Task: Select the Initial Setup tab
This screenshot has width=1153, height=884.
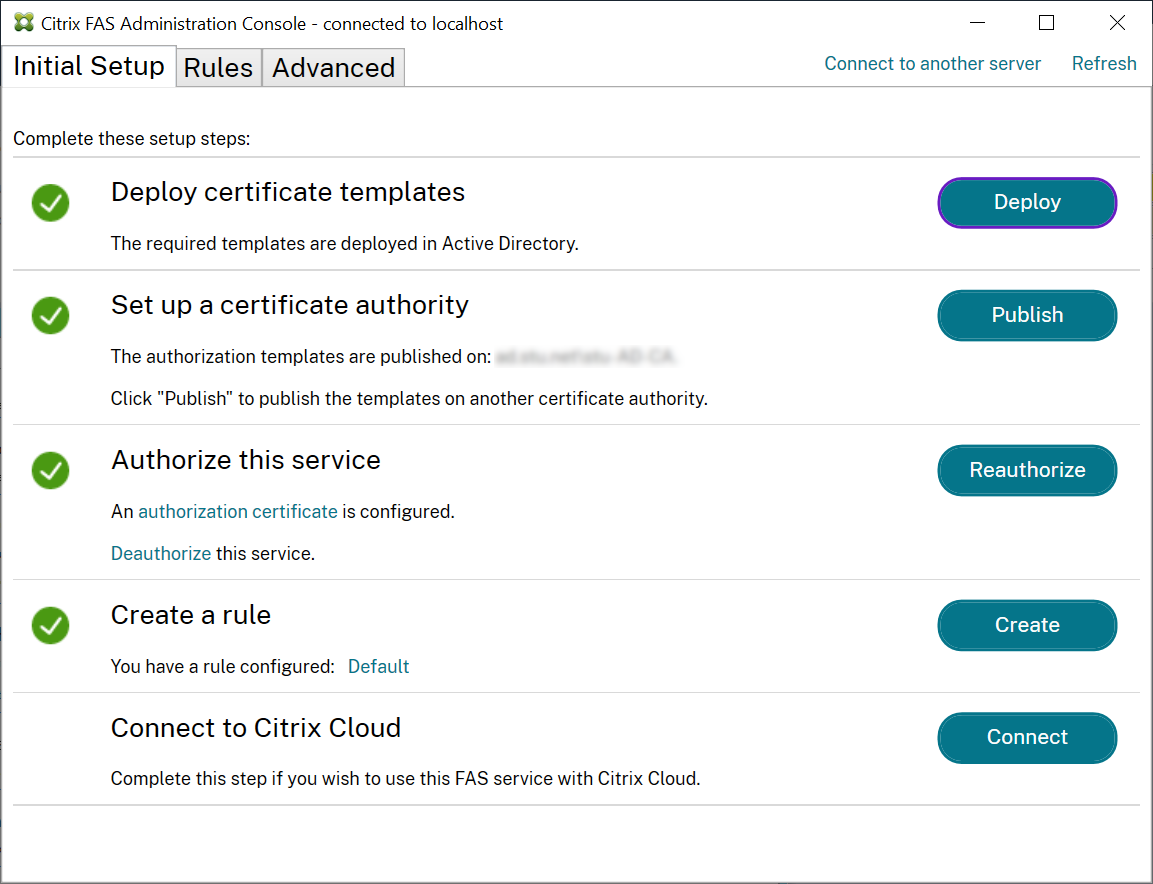Action: click(x=89, y=66)
